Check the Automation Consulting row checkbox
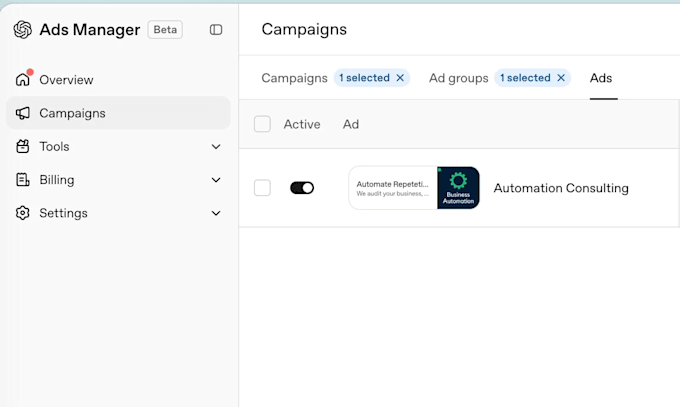 [x=262, y=188]
